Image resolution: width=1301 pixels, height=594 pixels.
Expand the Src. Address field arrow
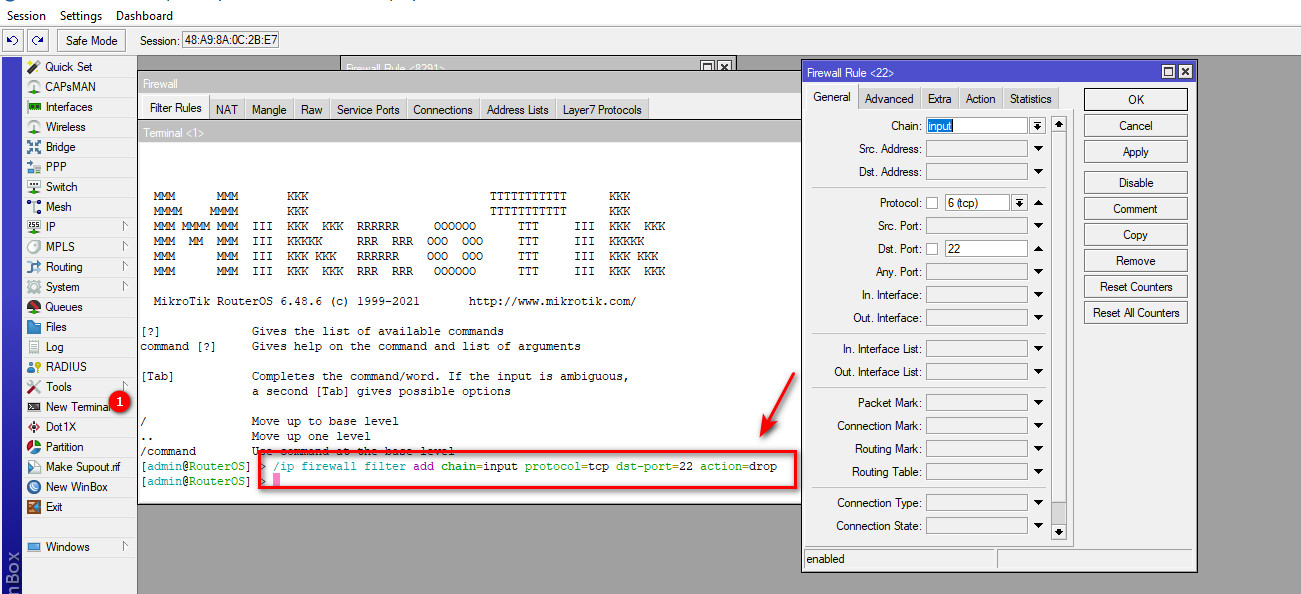coord(1038,149)
